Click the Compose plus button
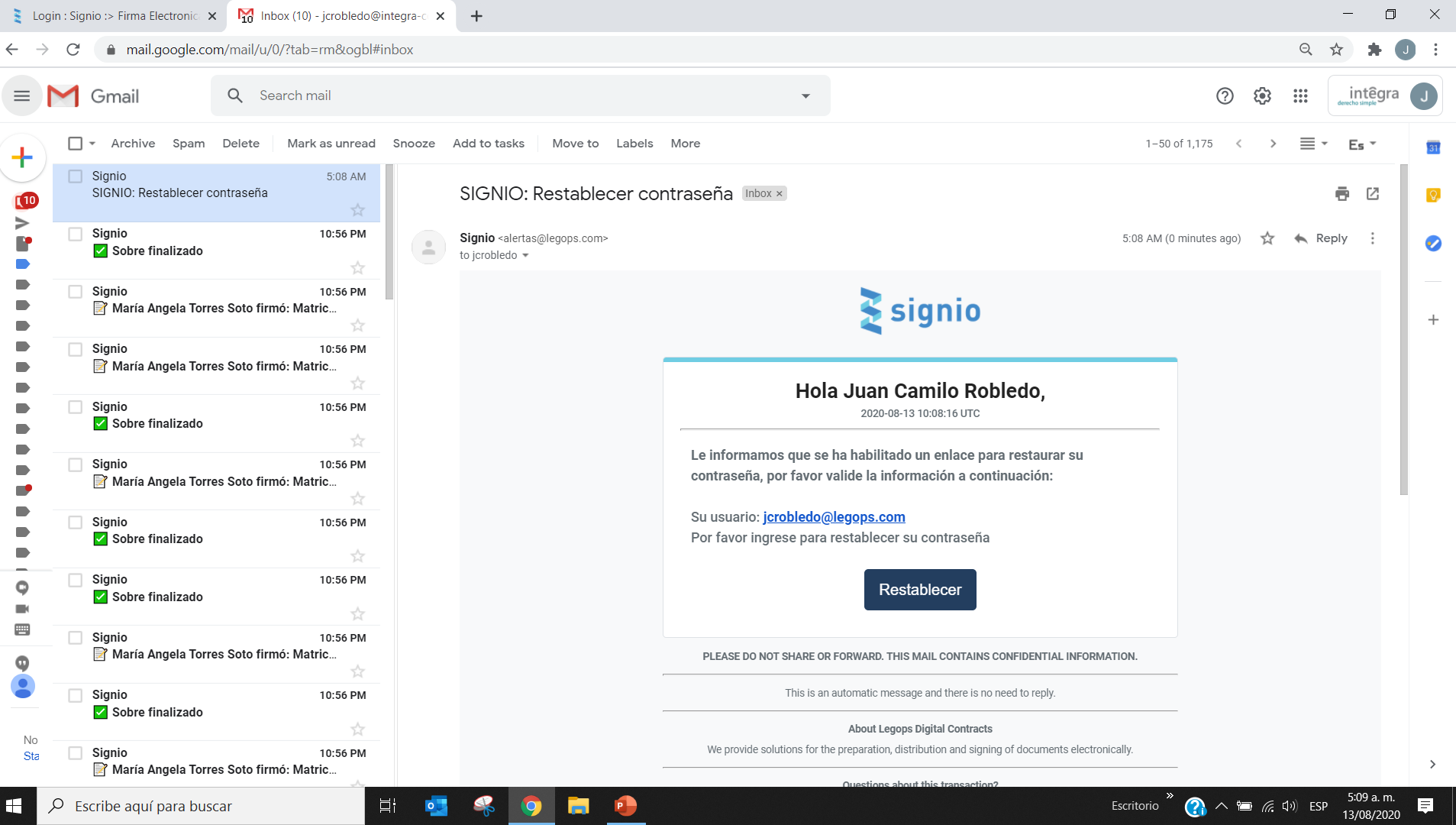 pos(22,158)
